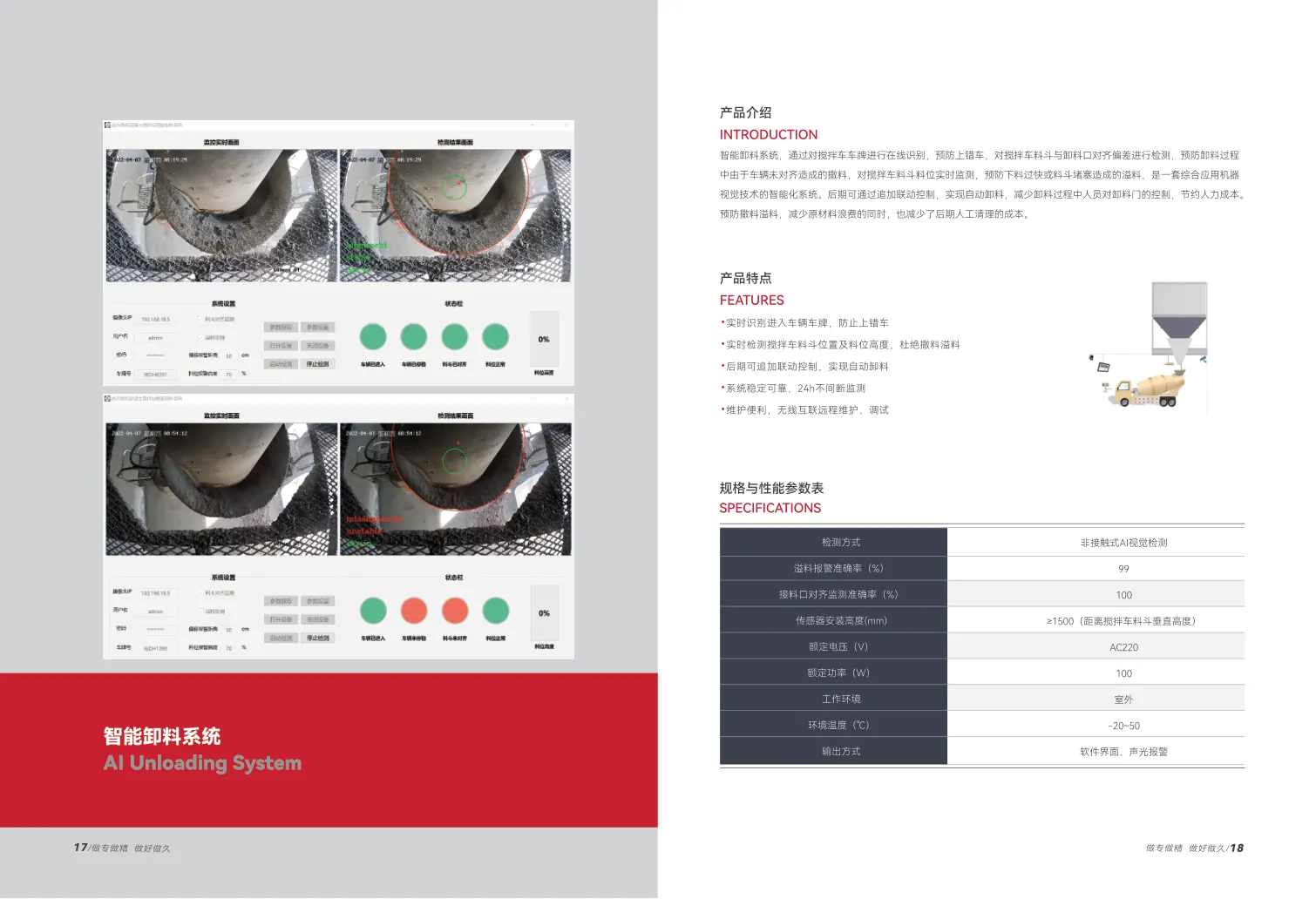The image size is (1316, 899).
Task: Select the green 料斗已对齐 status light
Action: coord(455,336)
